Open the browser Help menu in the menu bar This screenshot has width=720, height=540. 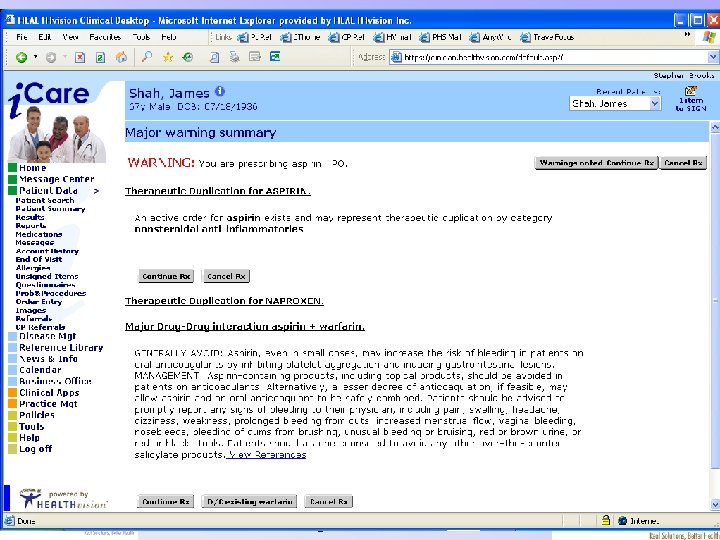(x=169, y=37)
